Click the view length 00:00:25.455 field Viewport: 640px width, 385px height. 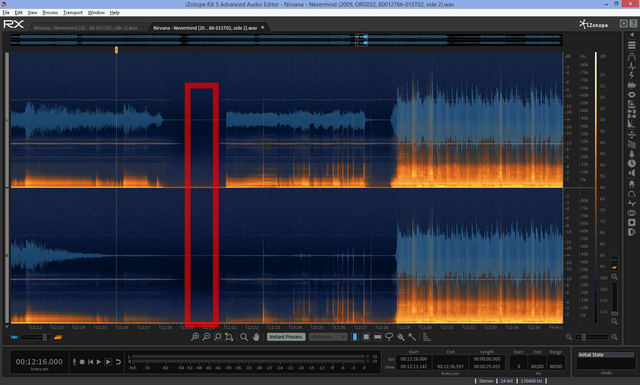[x=487, y=367]
